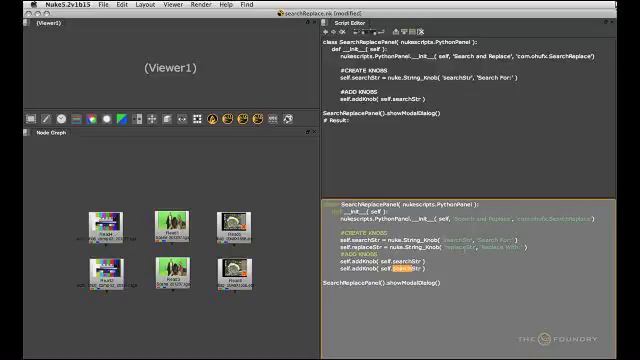Click the highlighted text in self.addKnob line

pos(402,269)
